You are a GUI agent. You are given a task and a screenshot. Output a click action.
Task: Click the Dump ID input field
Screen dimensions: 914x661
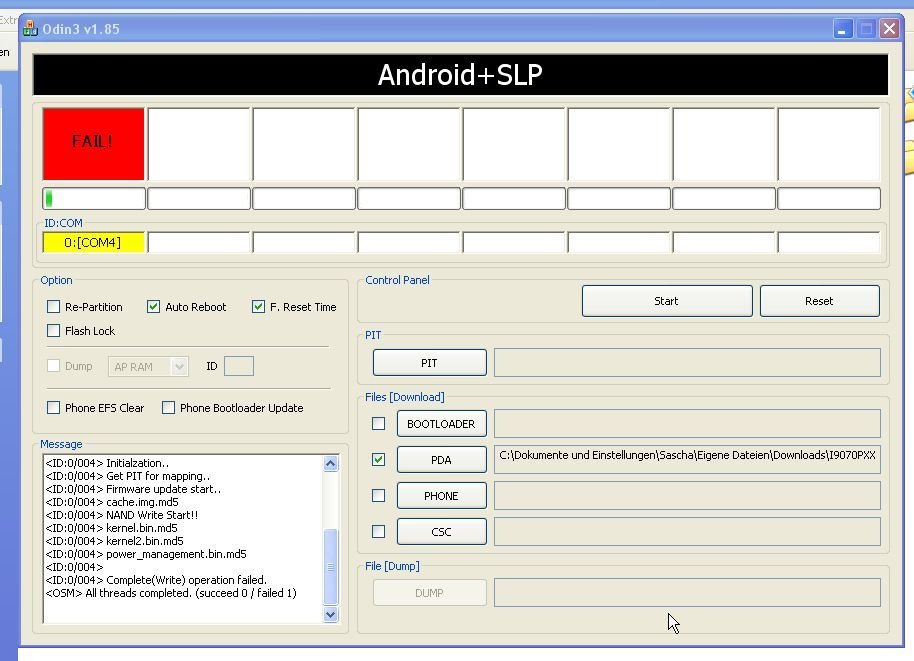[239, 366]
